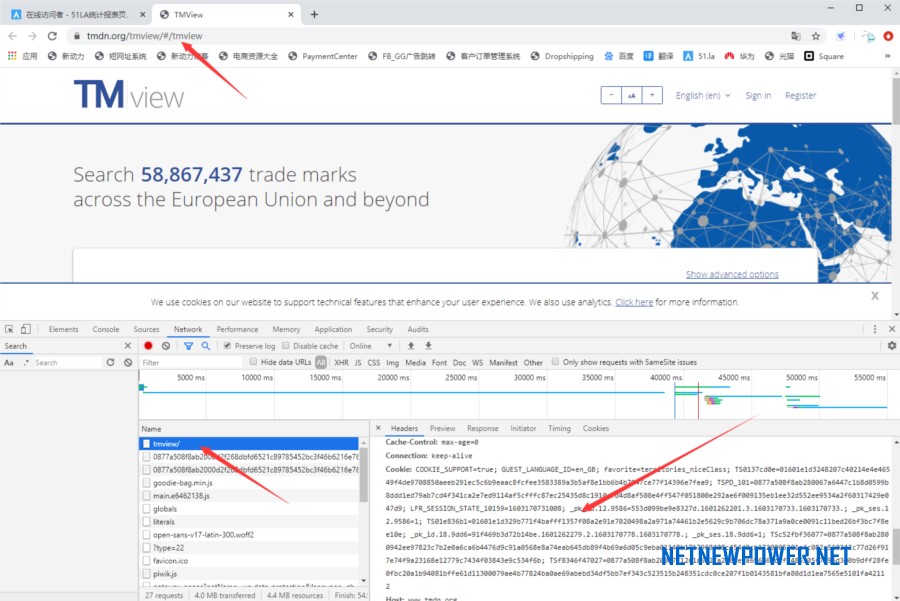Go back in browser history
The image size is (900, 601).
click(x=13, y=36)
